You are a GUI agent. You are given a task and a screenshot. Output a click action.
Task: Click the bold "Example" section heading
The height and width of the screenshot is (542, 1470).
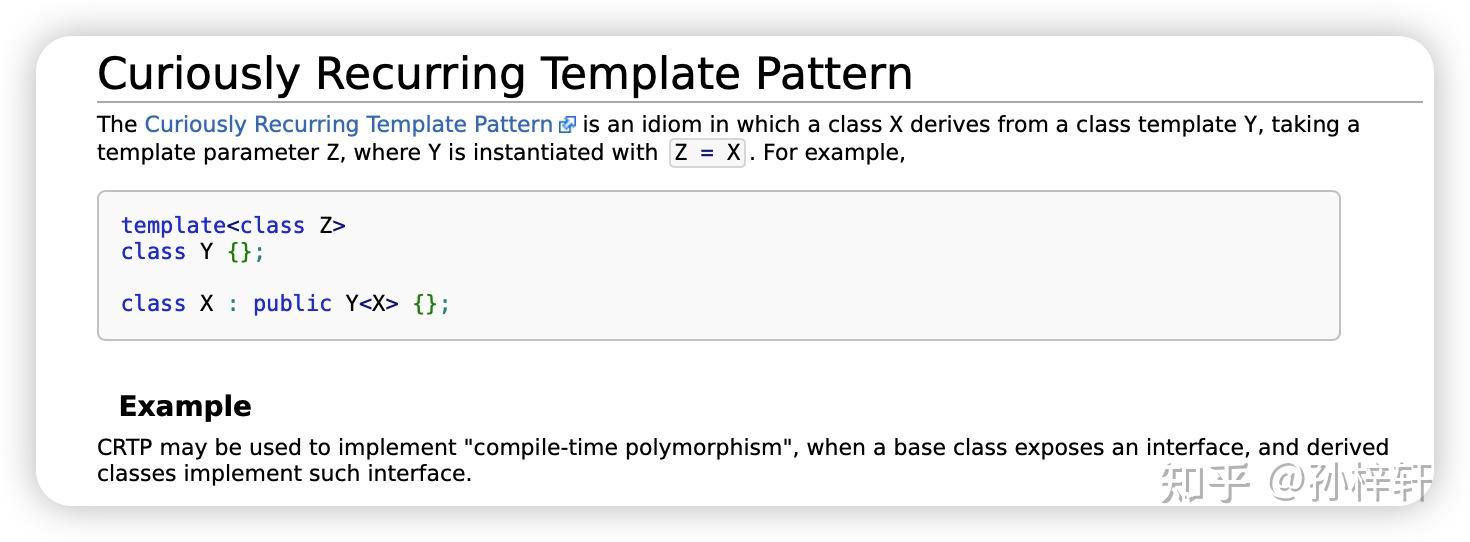185,406
